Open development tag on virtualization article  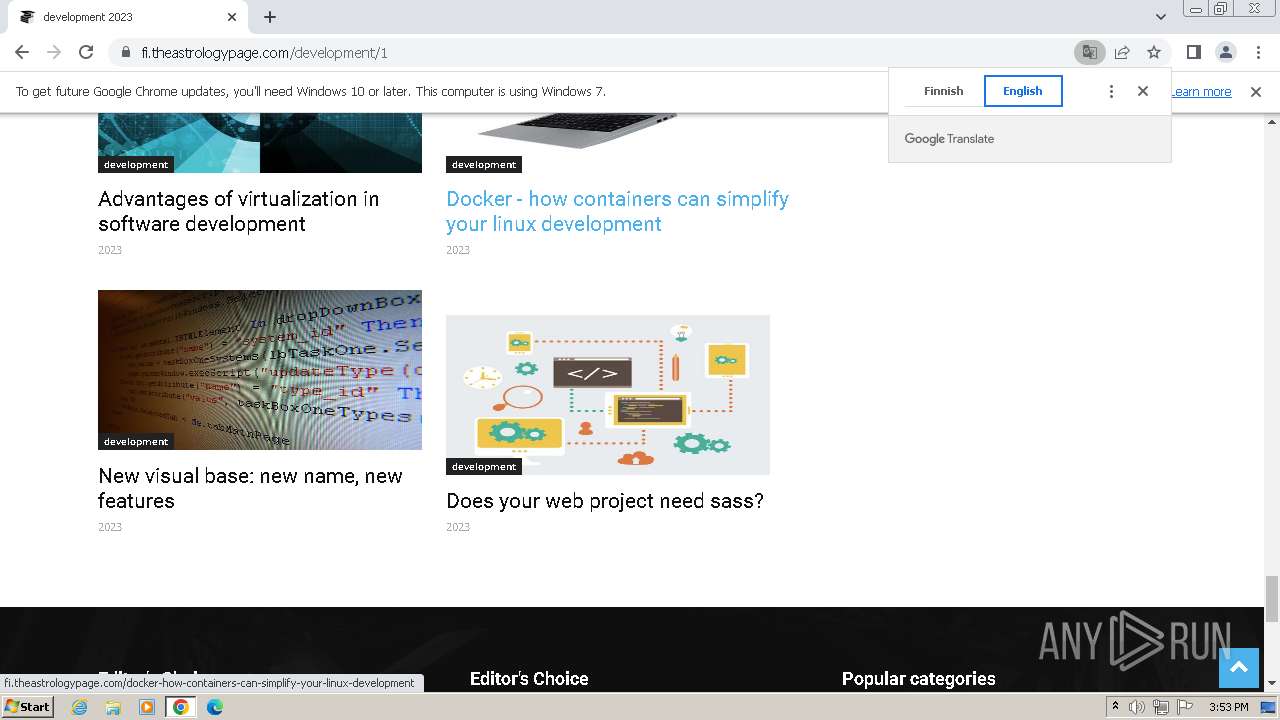[x=136, y=165]
